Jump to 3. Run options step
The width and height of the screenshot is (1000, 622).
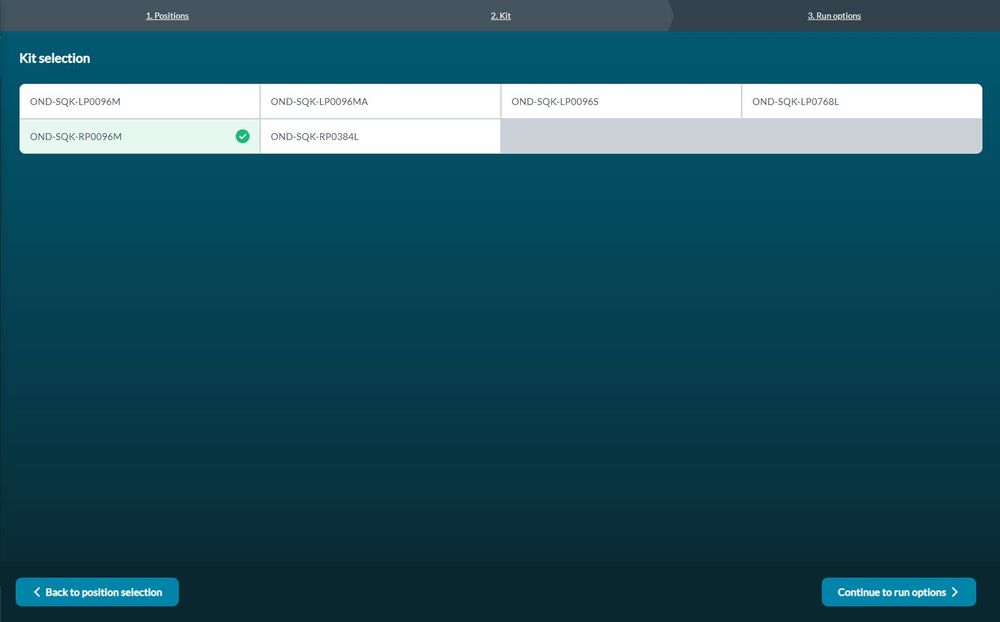click(x=834, y=15)
